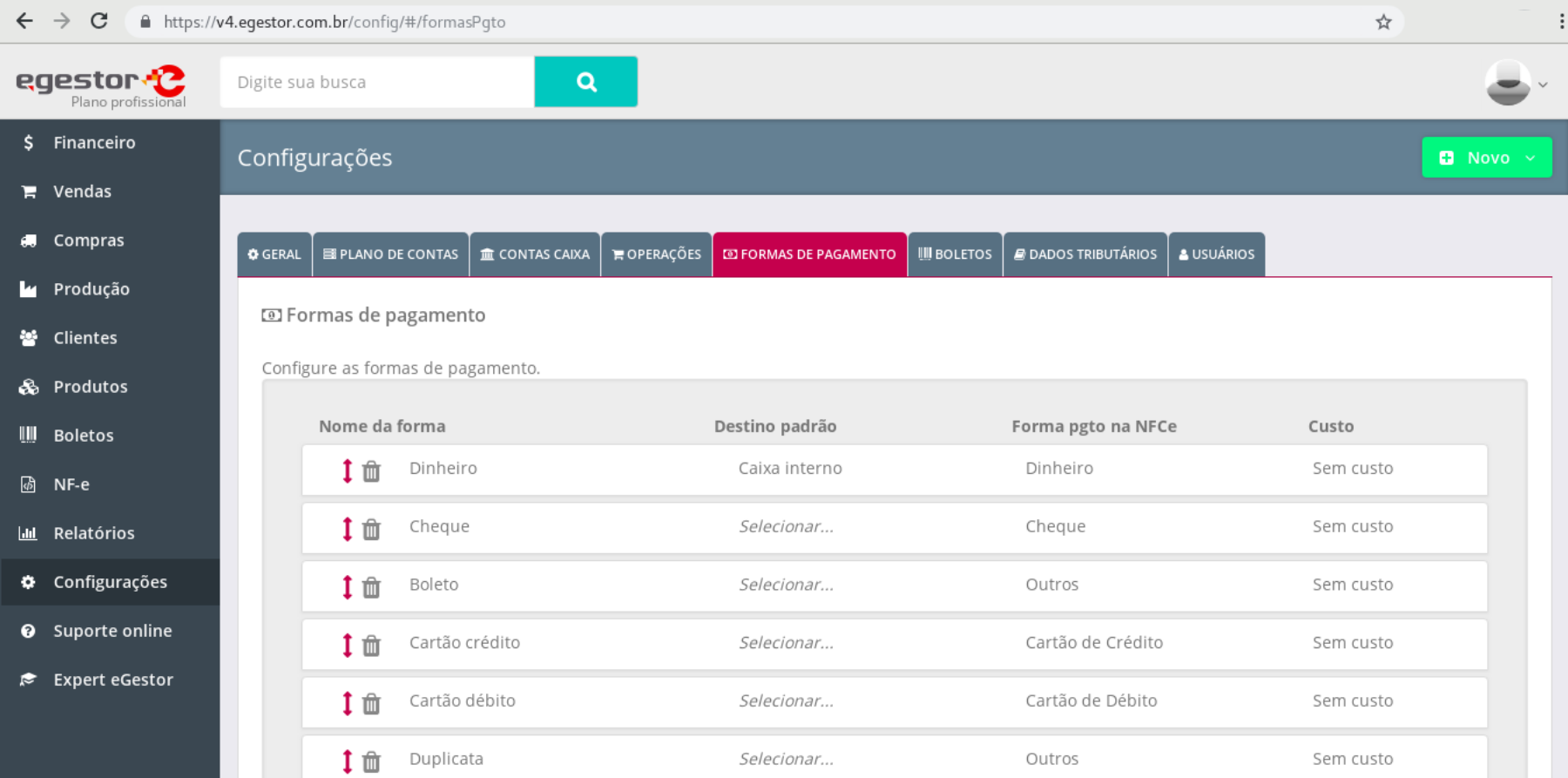Open the Operações tab

pos(657,254)
